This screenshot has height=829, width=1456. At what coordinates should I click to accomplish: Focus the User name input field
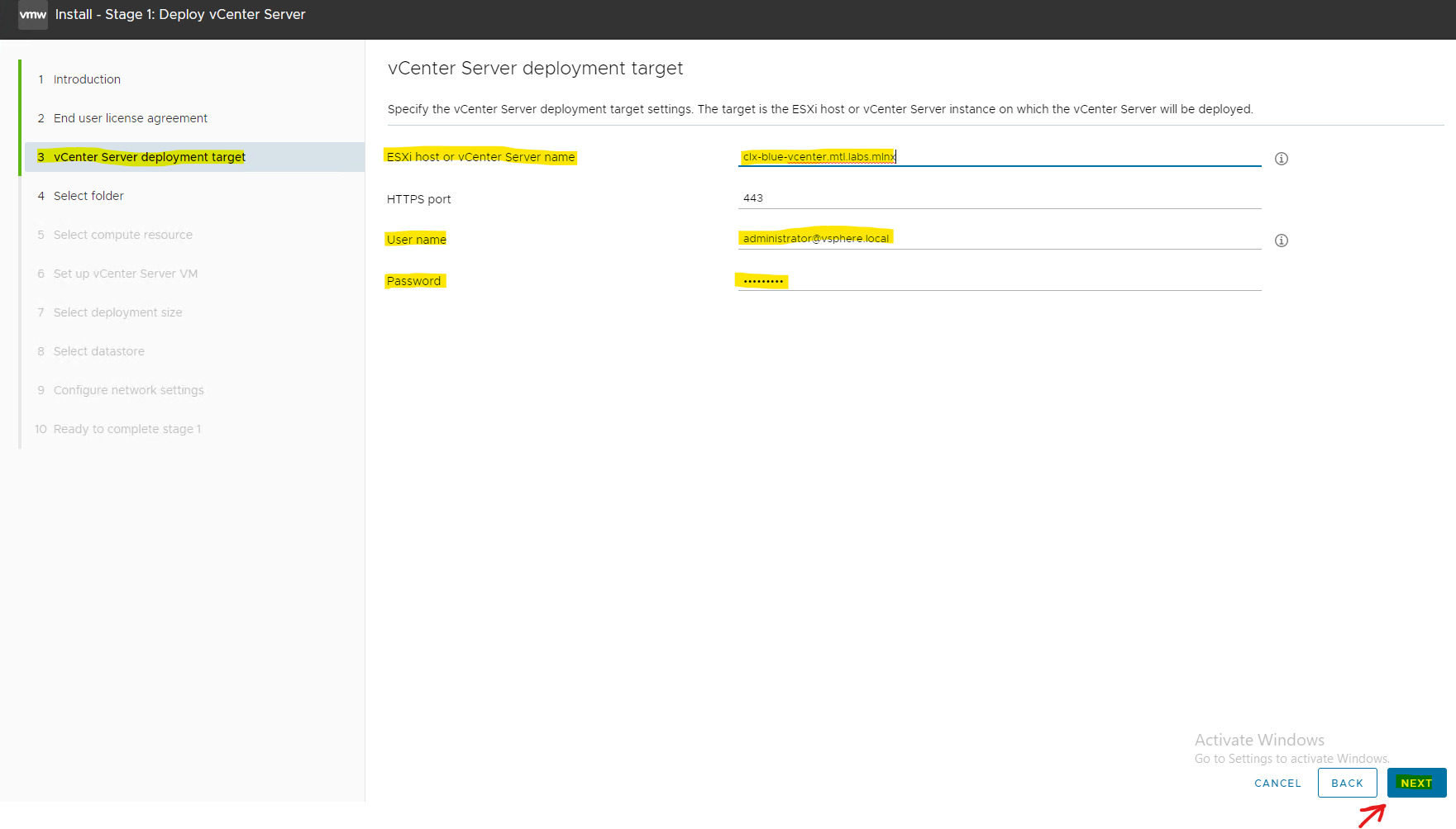[x=1000, y=239]
